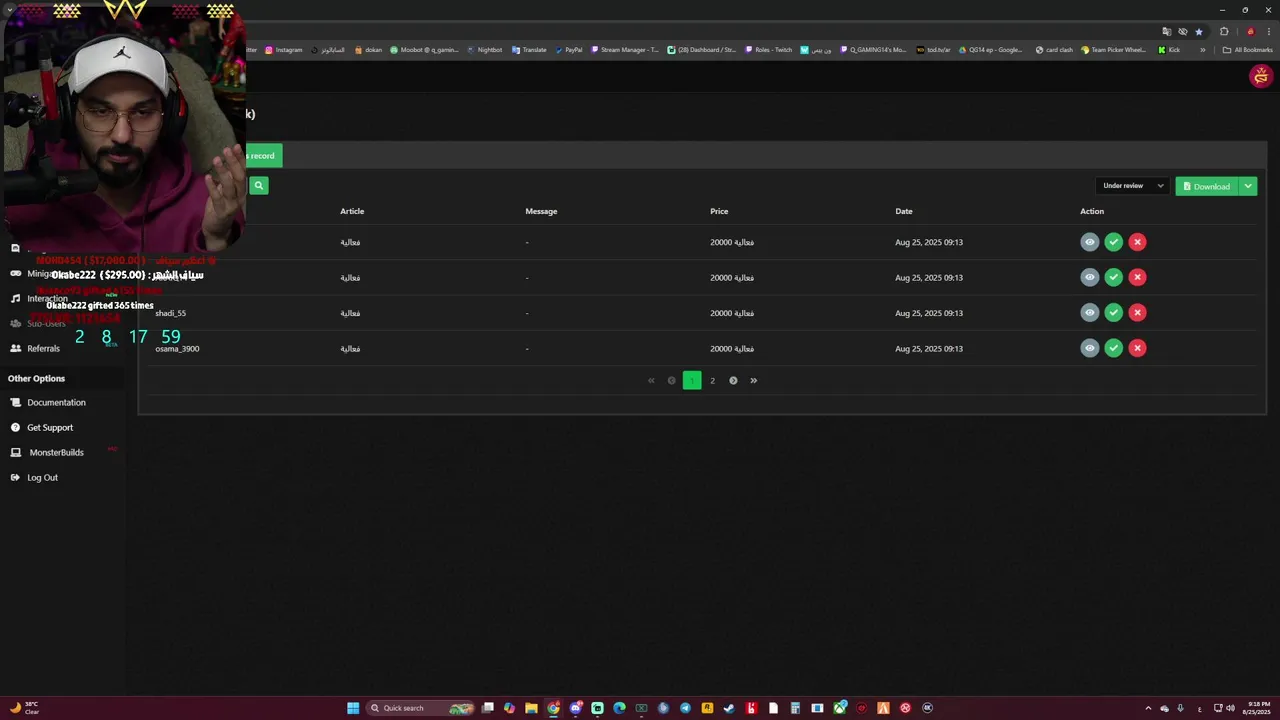Go to previous page arrow
Screen dimensions: 1280x720
pyautogui.click(x=671, y=380)
